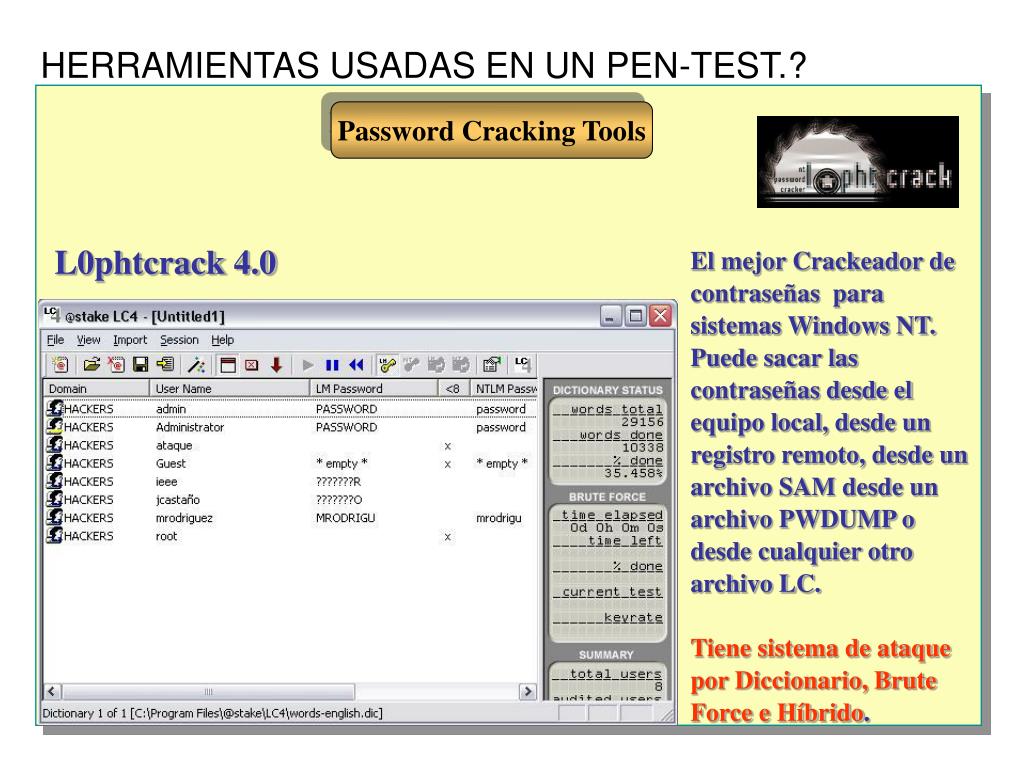Image resolution: width=1024 pixels, height=768 pixels.
Task: Open the View menu
Action: [x=89, y=340]
